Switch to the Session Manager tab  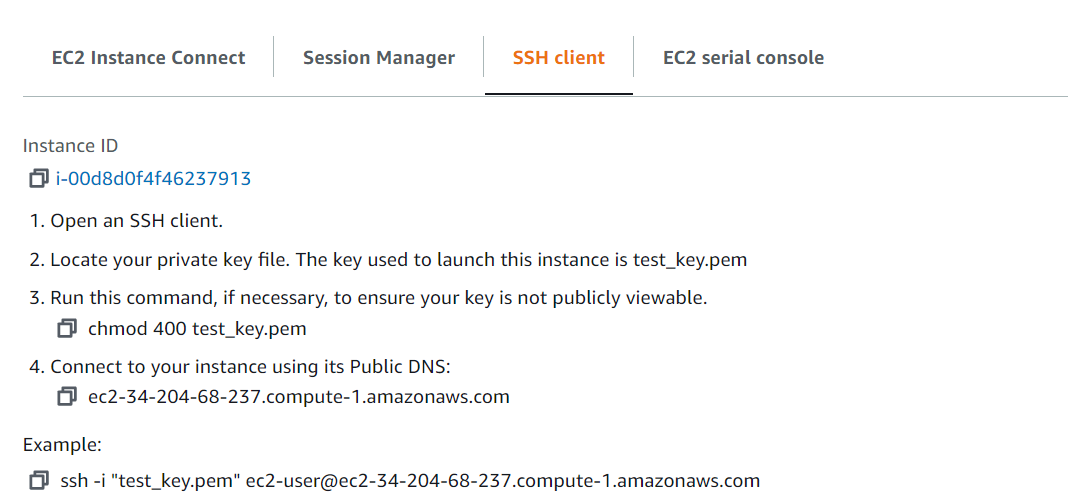tap(379, 58)
